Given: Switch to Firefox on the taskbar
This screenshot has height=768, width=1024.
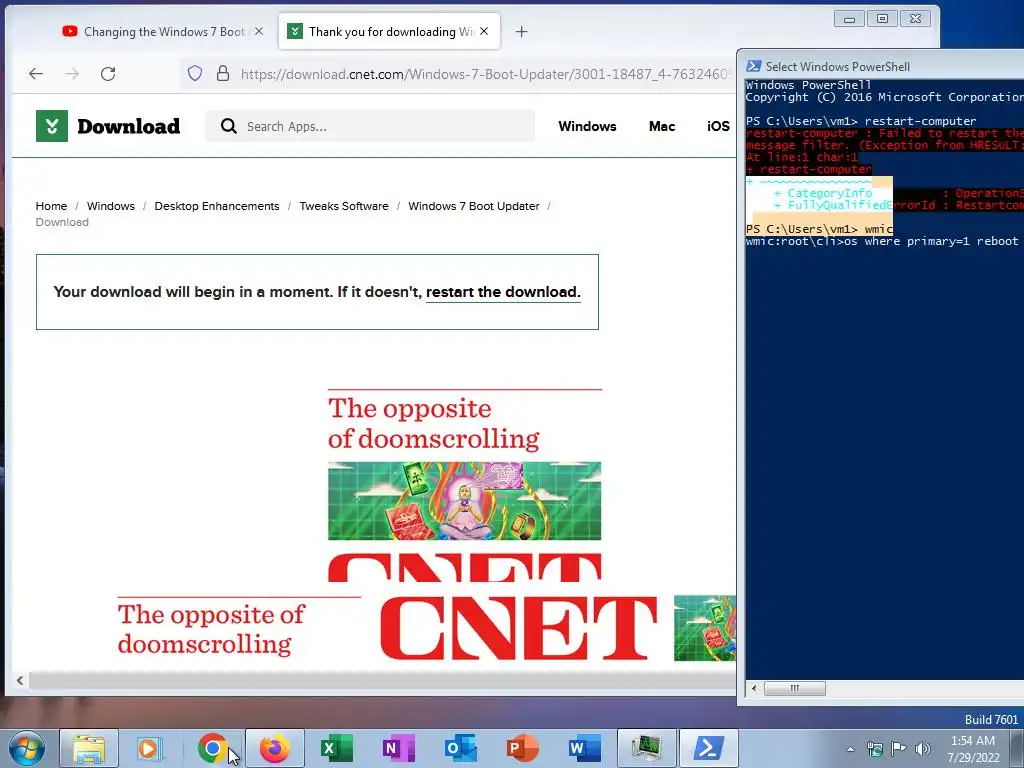Looking at the screenshot, I should 275,748.
